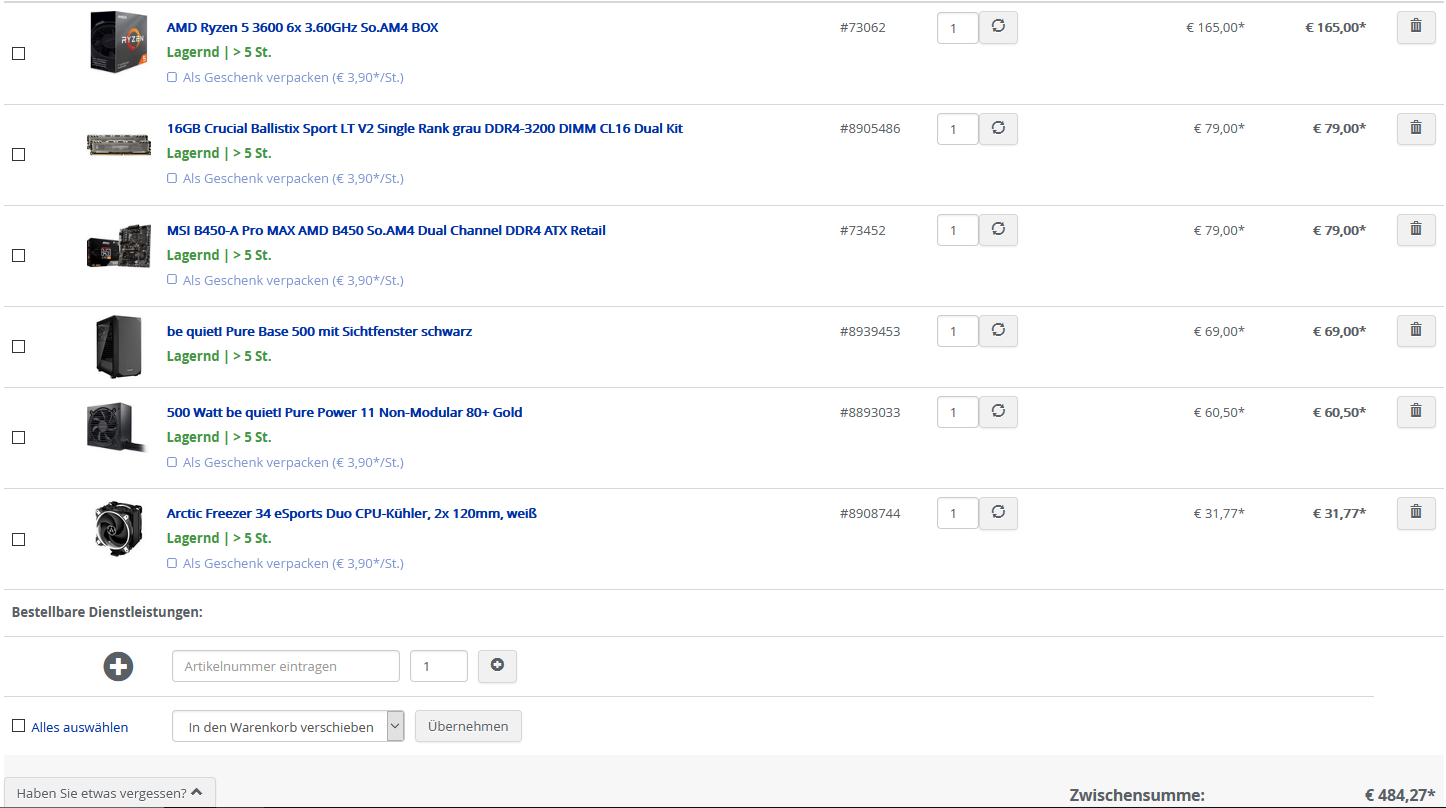Screen dimensions: 1446x808
Task: Click the Pure Base 500 case thumbnail
Action: pyautogui.click(x=118, y=346)
